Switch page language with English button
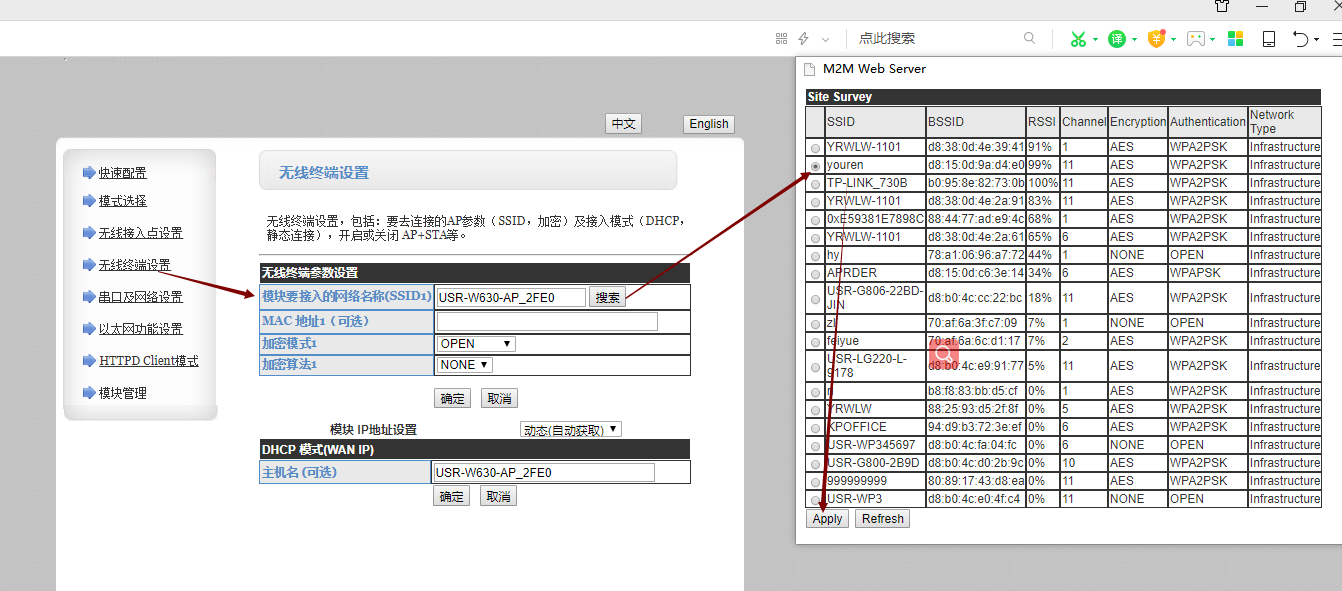Image resolution: width=1342 pixels, height=591 pixels. pos(708,124)
